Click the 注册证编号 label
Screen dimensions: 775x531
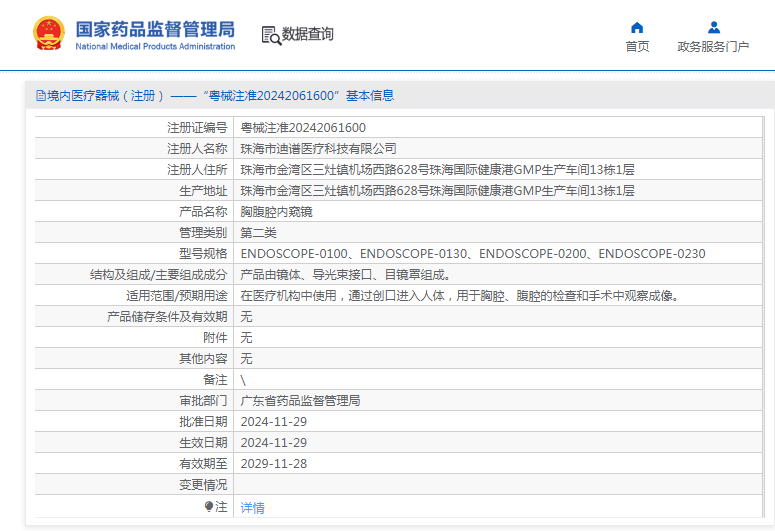pyautogui.click(x=197, y=128)
